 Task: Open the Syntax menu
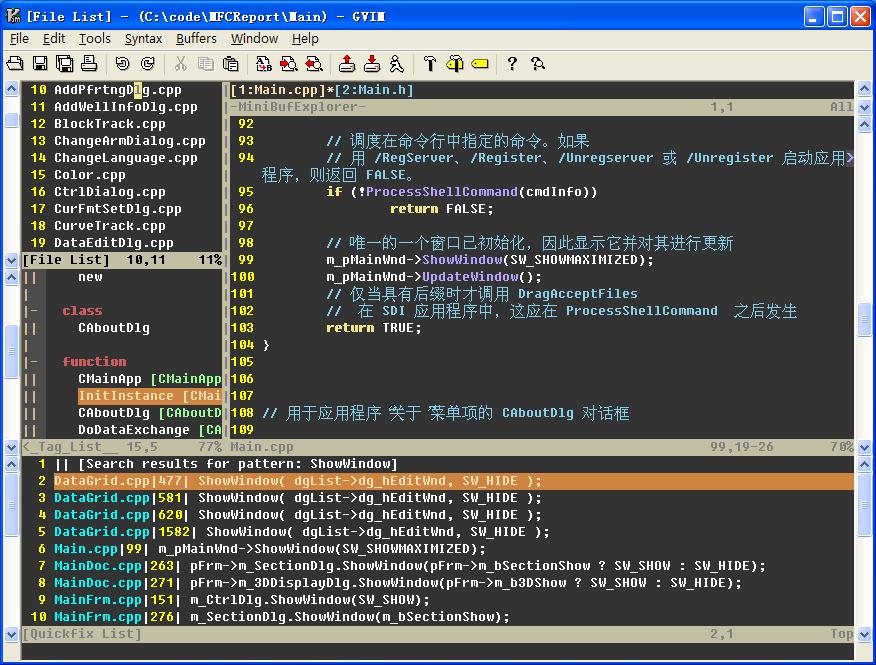point(143,39)
